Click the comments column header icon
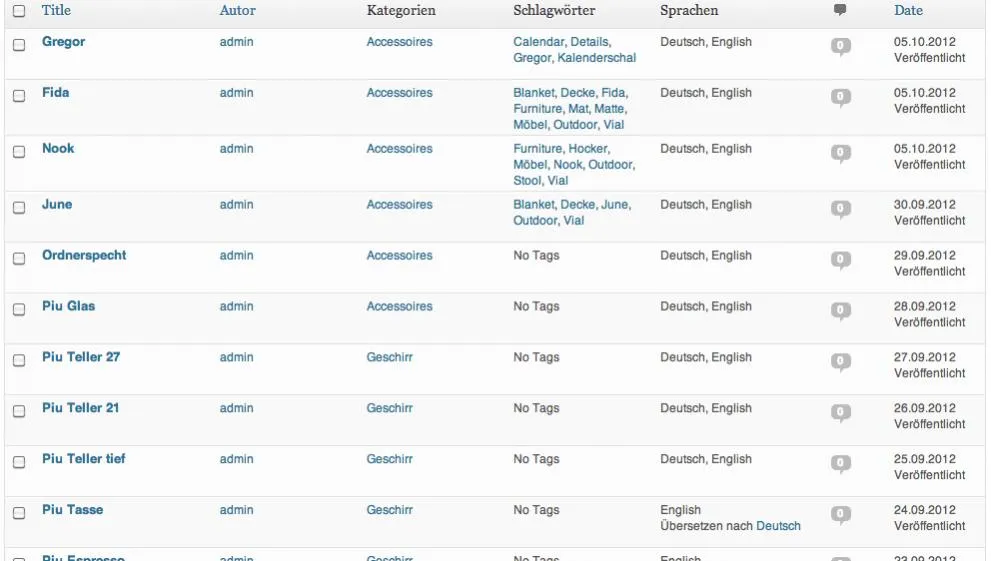 840,9
